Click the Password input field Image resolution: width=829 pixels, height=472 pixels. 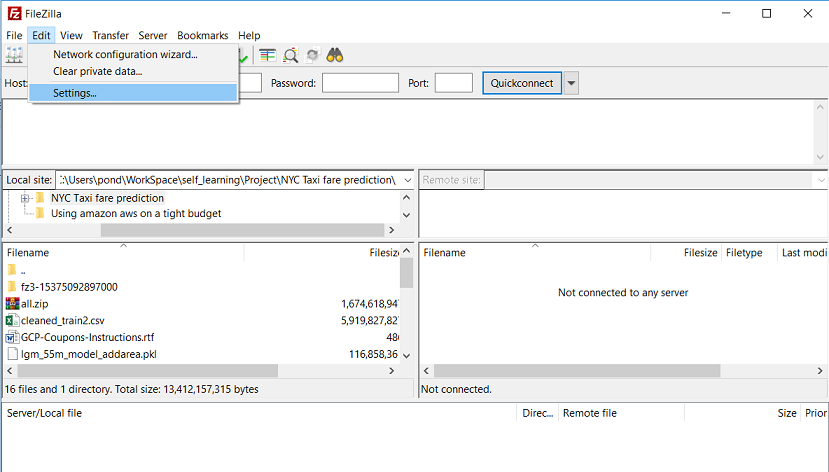(x=360, y=83)
